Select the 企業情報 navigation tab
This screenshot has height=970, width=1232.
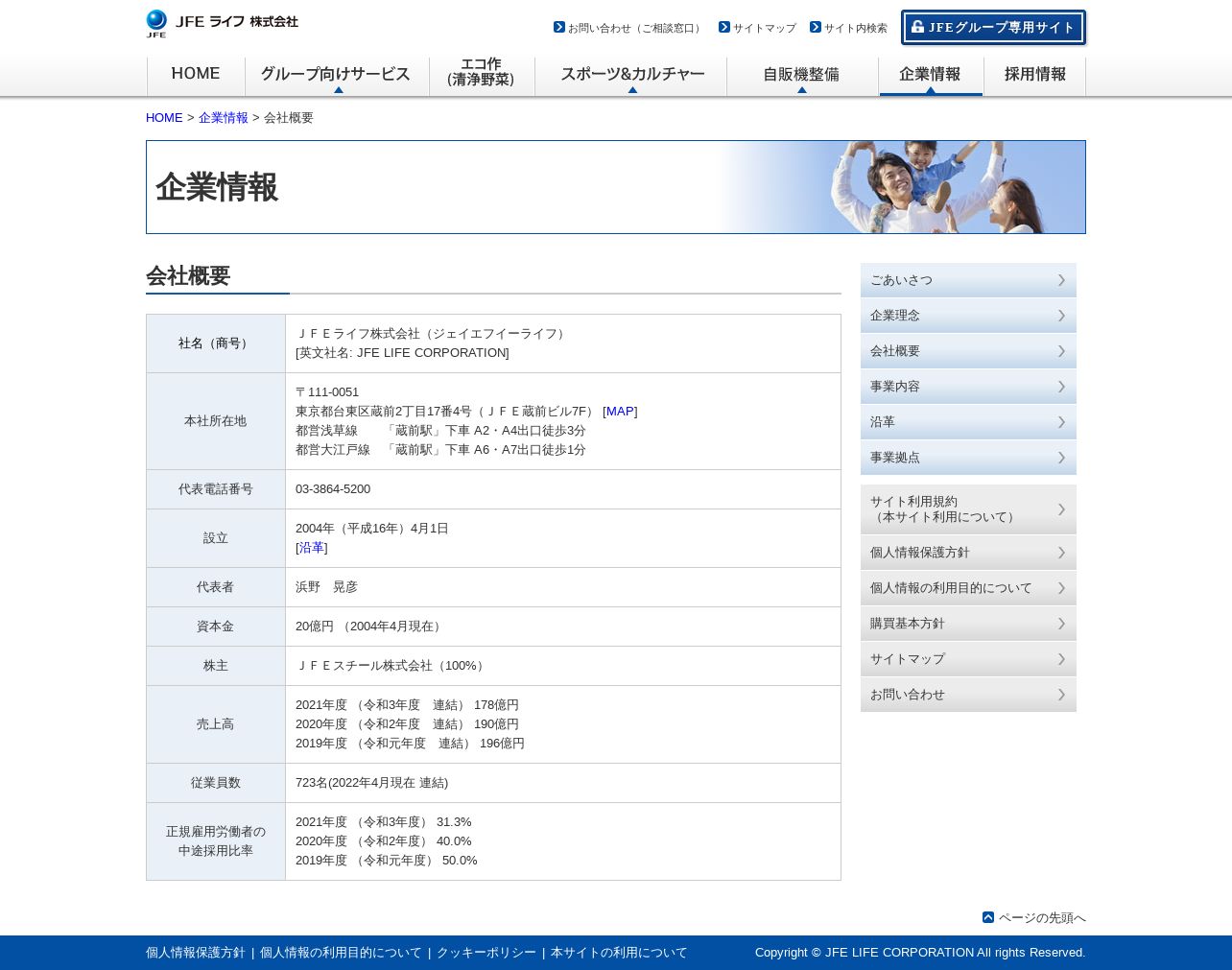pos(931,76)
